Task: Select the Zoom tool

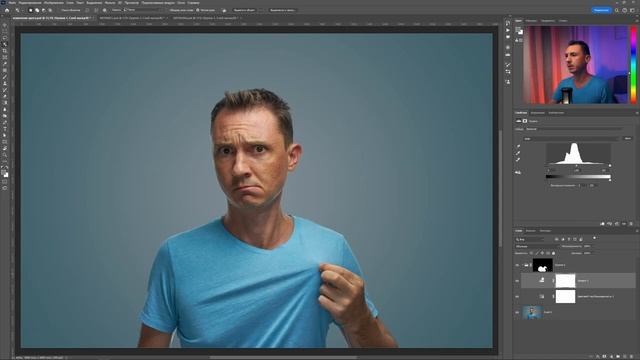Action: point(5,155)
